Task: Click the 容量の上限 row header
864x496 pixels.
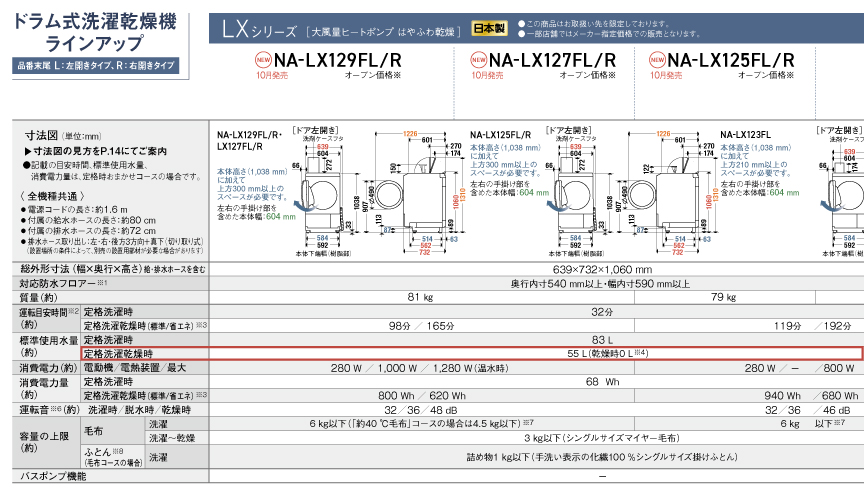Action: (x=46, y=443)
